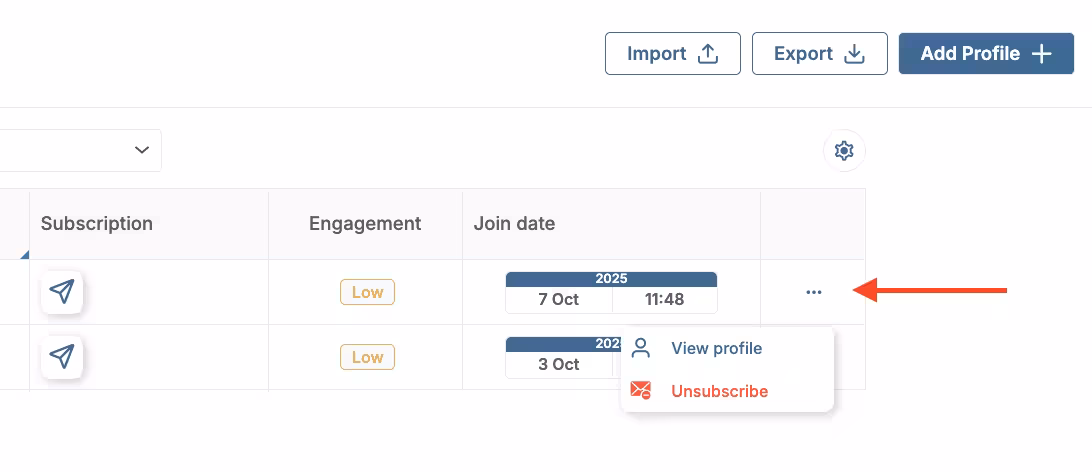1092x472 pixels.
Task: Click the Engagement column header
Action: [x=365, y=224]
